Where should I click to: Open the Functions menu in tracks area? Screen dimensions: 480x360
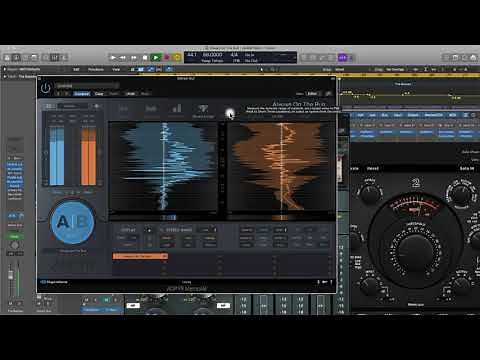(x=96, y=69)
